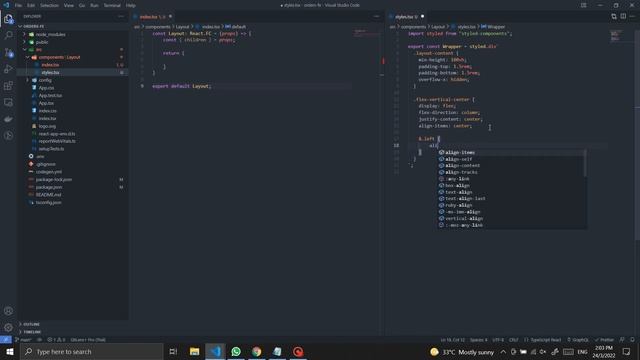Open right editor group more actions ellipsis
The height and width of the screenshot is (360, 640).
[x=632, y=16]
